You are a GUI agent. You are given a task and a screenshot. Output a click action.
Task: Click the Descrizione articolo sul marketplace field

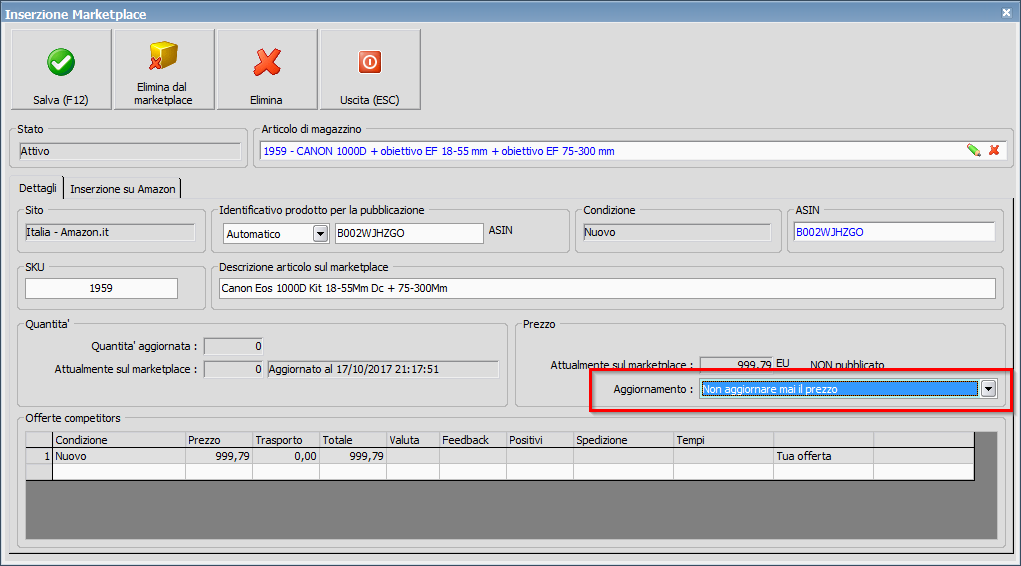click(x=607, y=288)
